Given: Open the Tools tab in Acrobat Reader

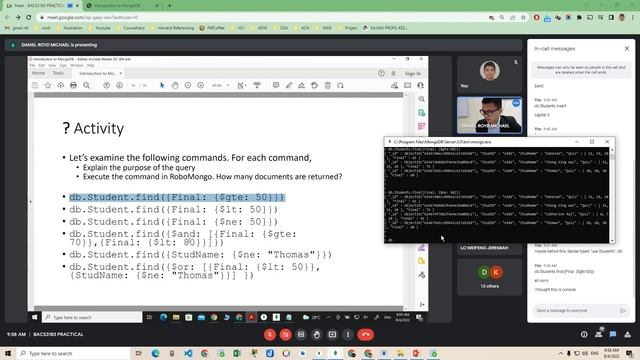Looking at the screenshot, I should click(x=58, y=73).
